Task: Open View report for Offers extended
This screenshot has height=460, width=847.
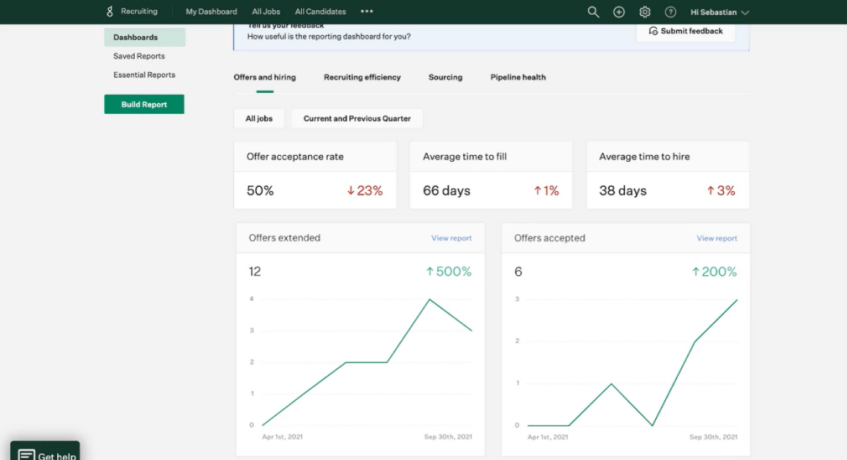Action: tap(451, 238)
